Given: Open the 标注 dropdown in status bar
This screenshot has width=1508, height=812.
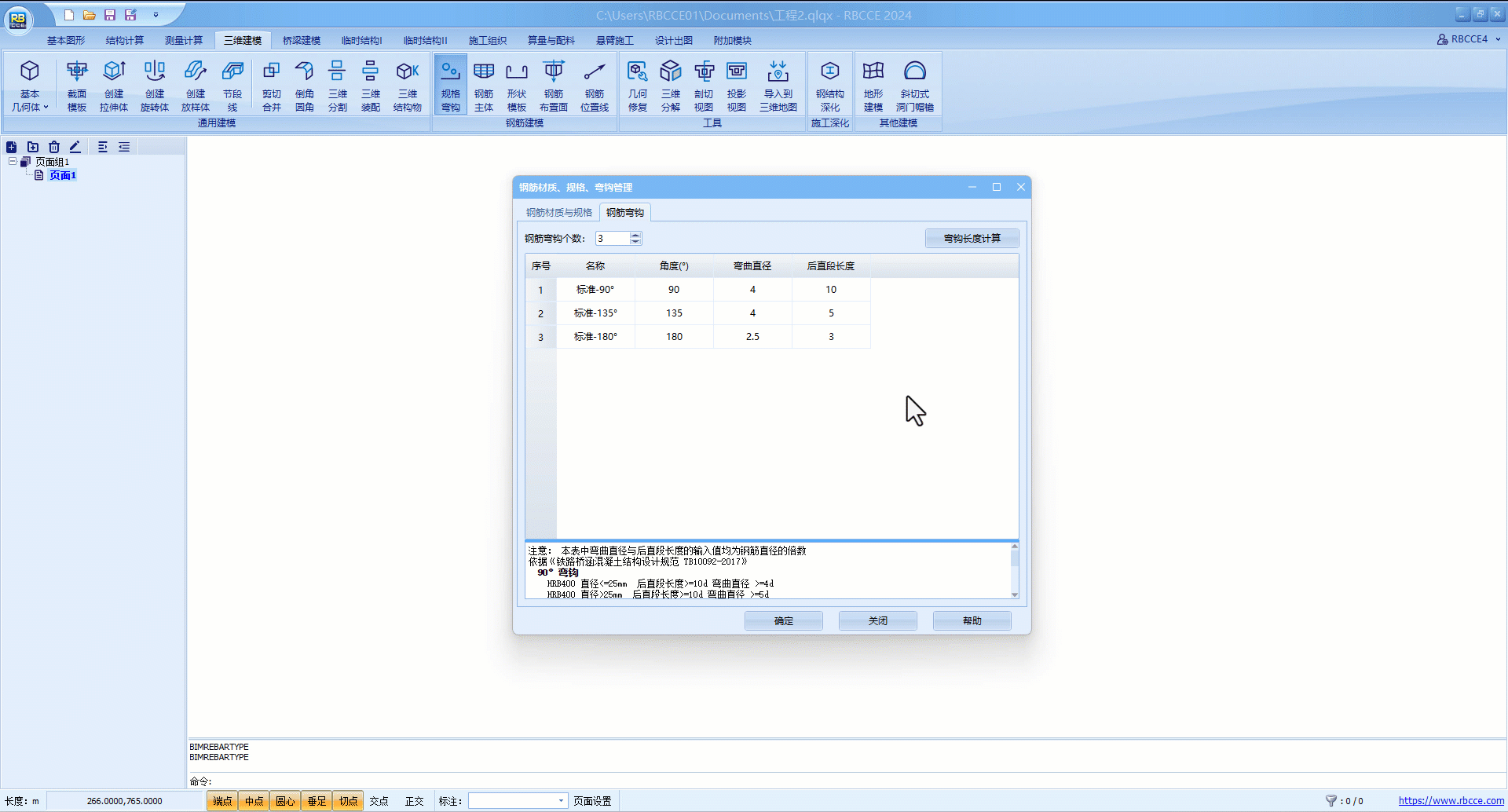Looking at the screenshot, I should point(561,801).
